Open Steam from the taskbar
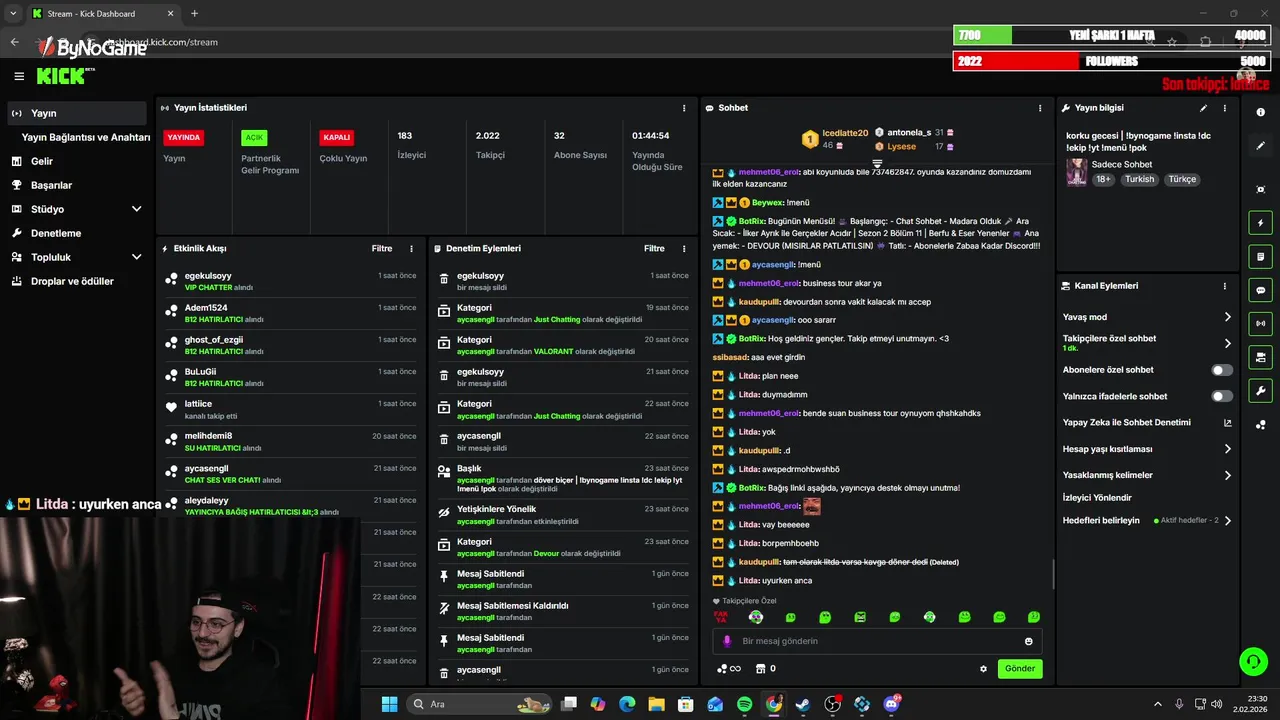Screen dimensions: 1280x720 click(803, 704)
